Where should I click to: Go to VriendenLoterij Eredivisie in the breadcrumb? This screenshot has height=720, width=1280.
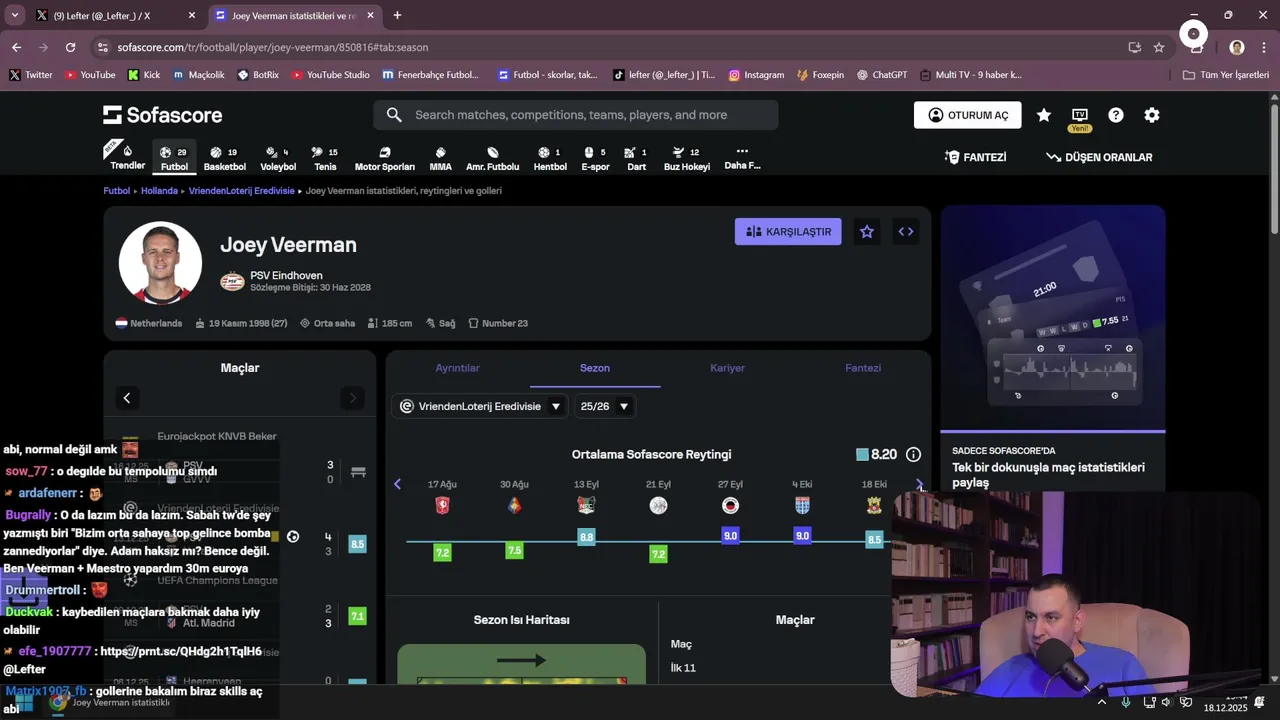(x=241, y=190)
